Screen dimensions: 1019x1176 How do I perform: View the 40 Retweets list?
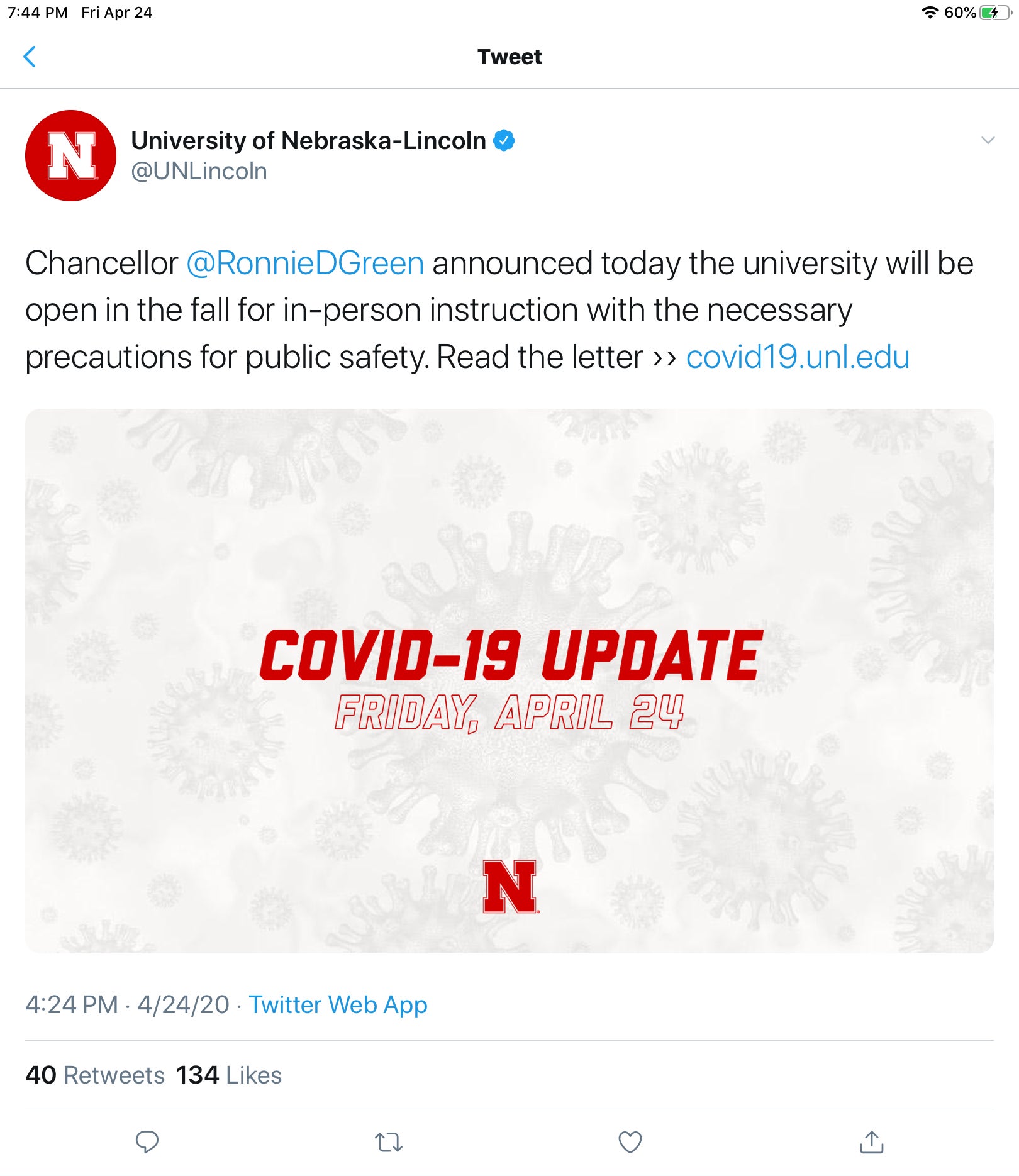[x=95, y=1075]
